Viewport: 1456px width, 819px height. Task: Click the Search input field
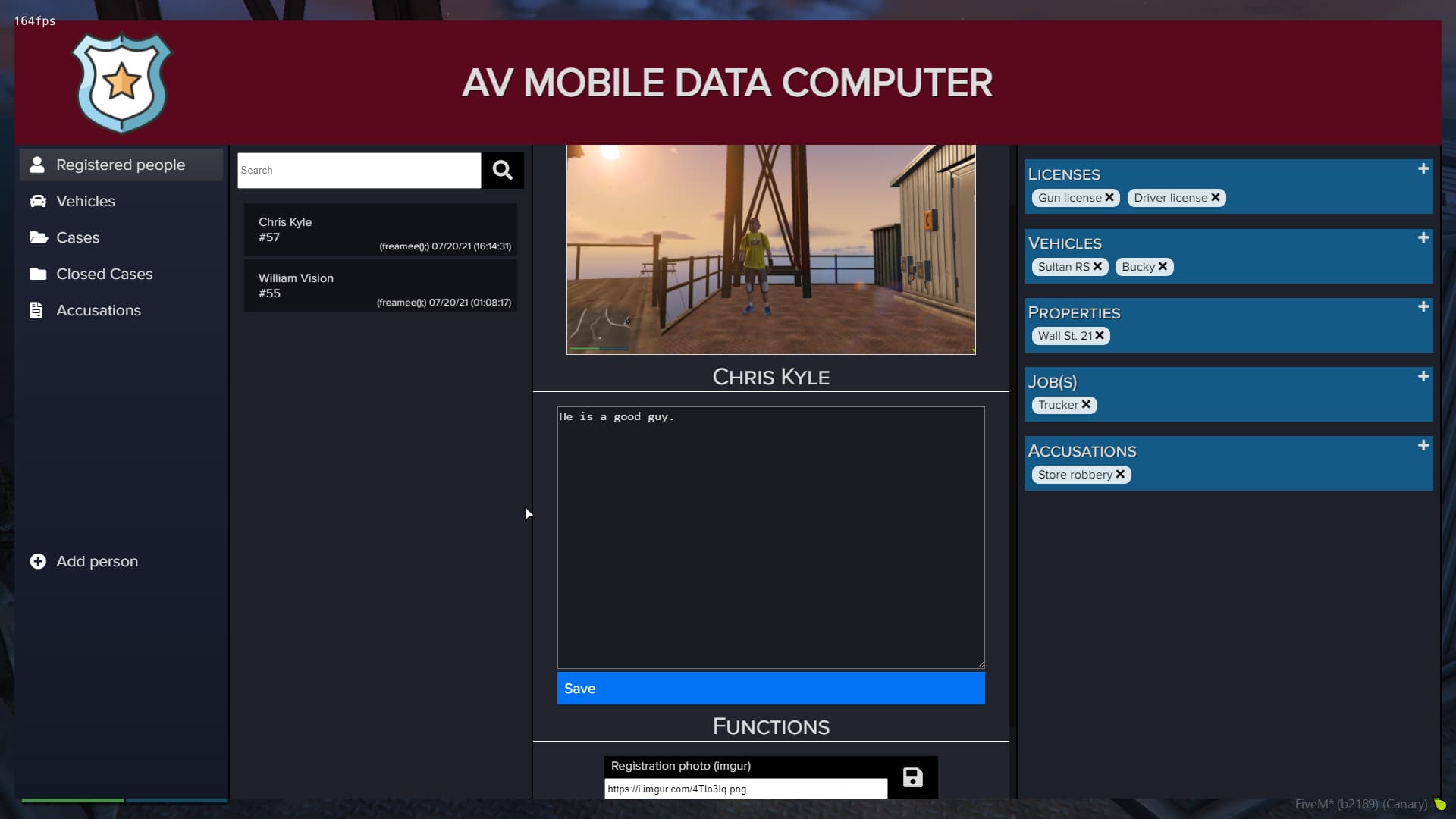pyautogui.click(x=359, y=170)
